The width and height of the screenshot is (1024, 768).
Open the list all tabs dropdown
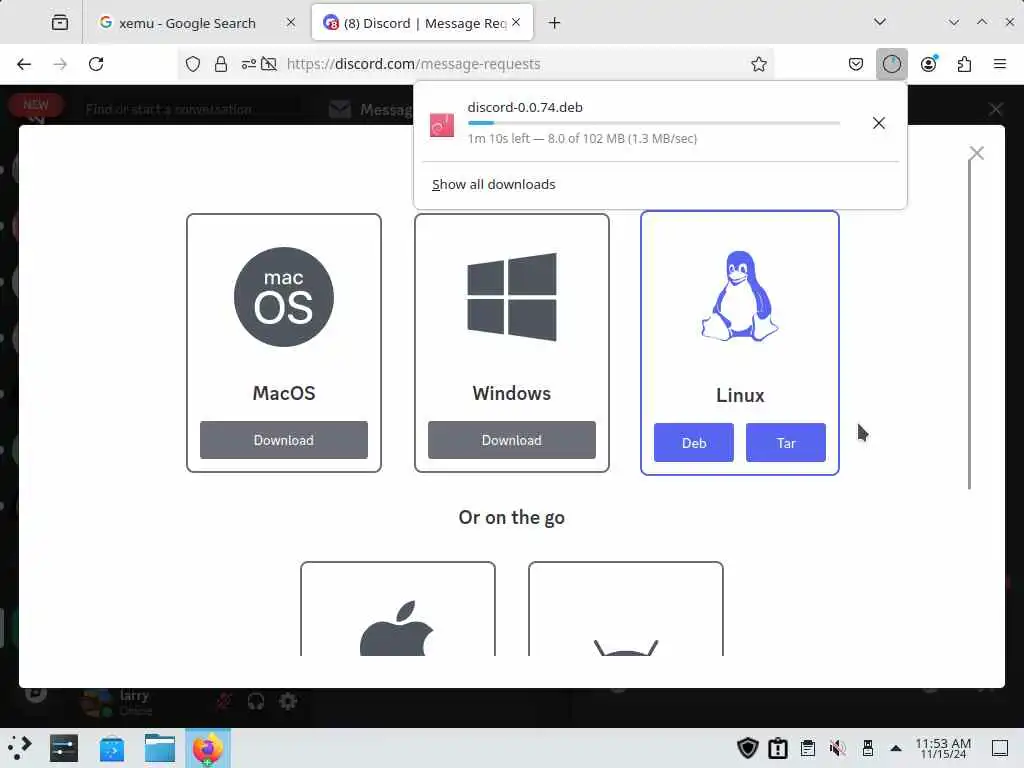(x=880, y=22)
